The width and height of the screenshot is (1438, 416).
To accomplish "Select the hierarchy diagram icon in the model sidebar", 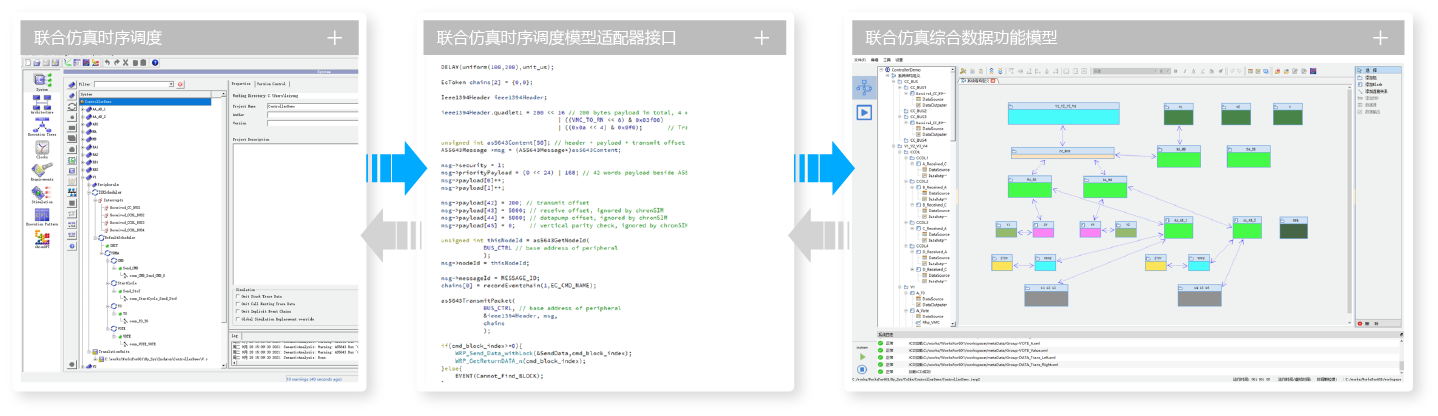I will pos(862,87).
